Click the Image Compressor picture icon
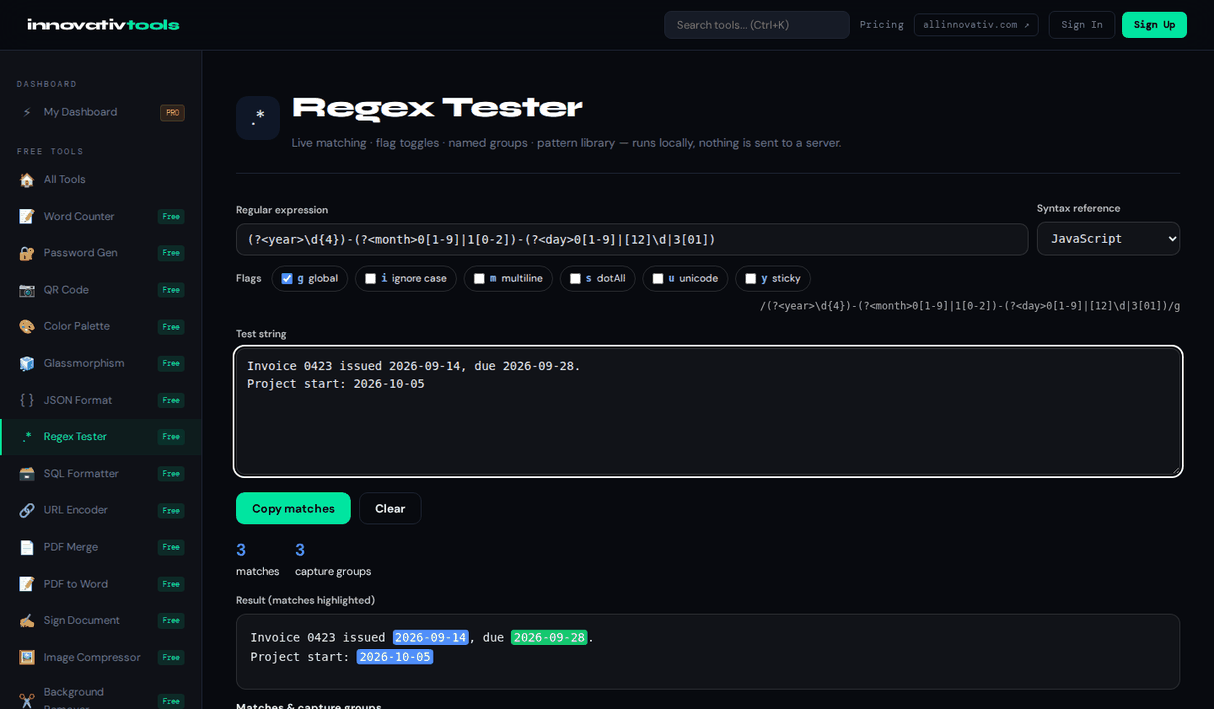The image size is (1214, 709). click(27, 657)
